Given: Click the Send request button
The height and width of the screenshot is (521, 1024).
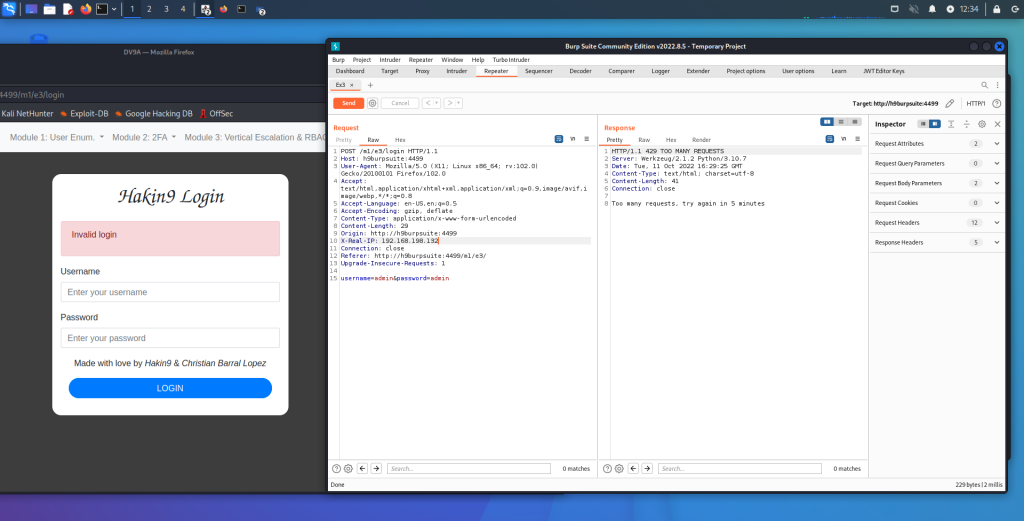Looking at the screenshot, I should click(x=348, y=103).
